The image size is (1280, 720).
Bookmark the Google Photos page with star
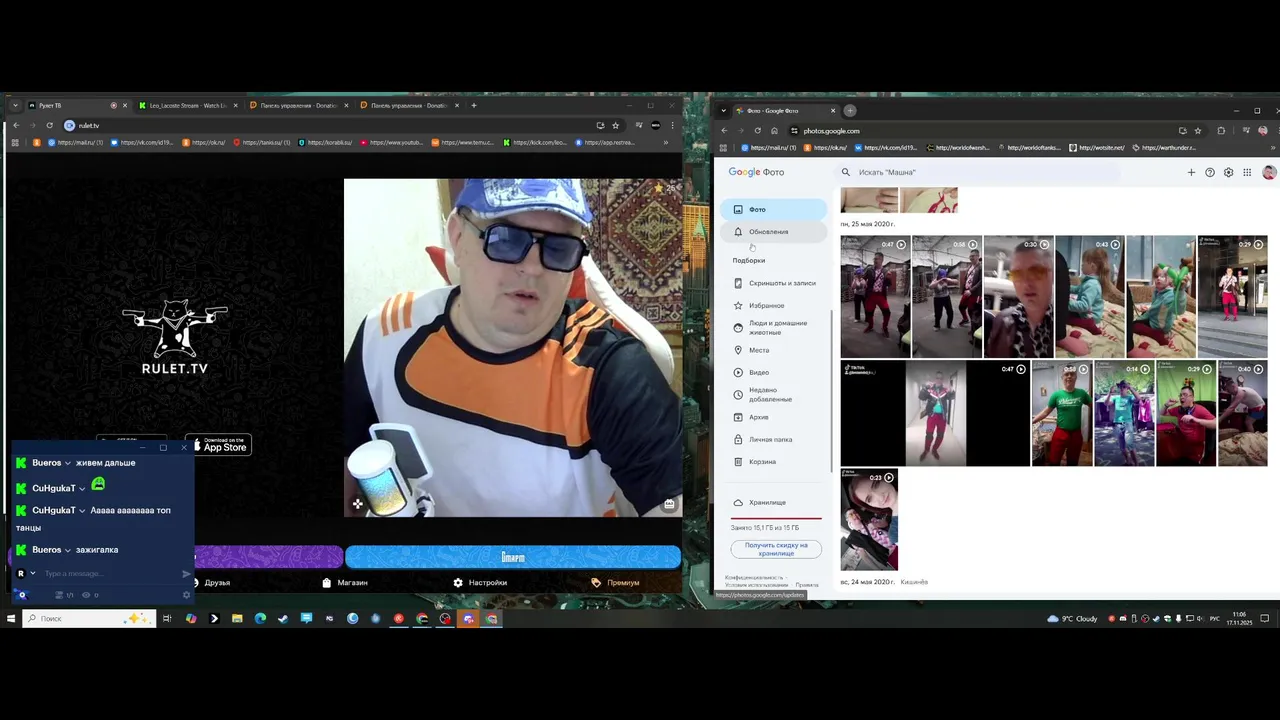(x=1198, y=131)
